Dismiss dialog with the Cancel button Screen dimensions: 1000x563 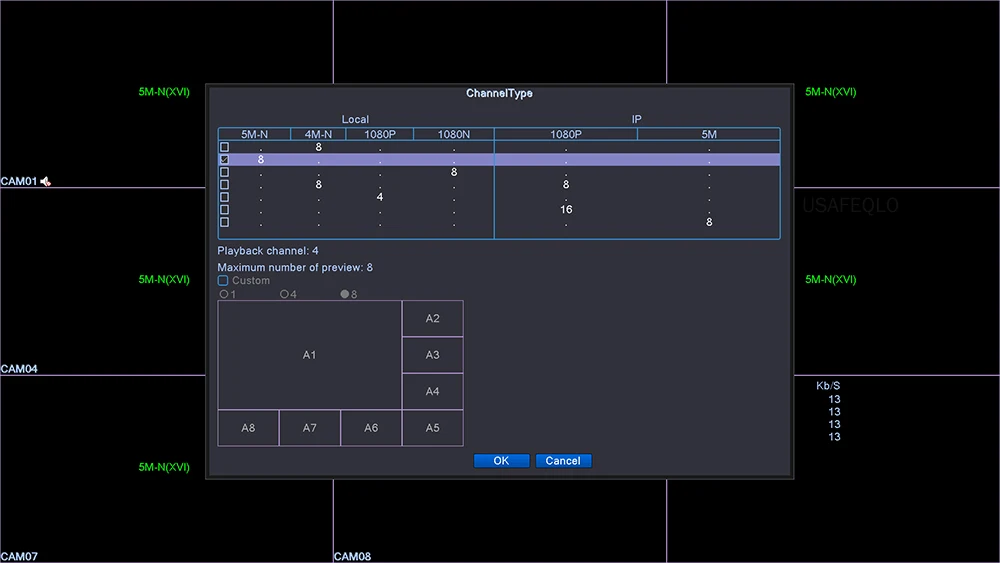(563, 461)
